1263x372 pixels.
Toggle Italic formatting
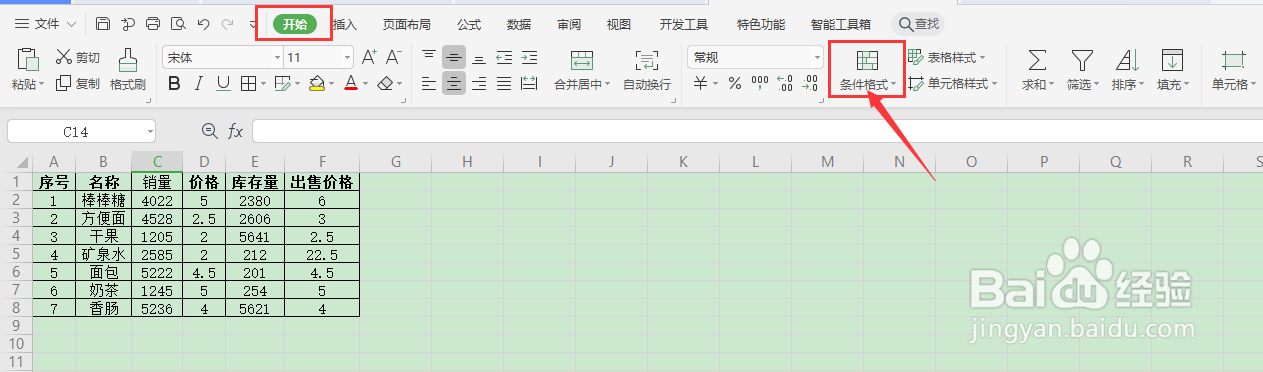pyautogui.click(x=199, y=84)
